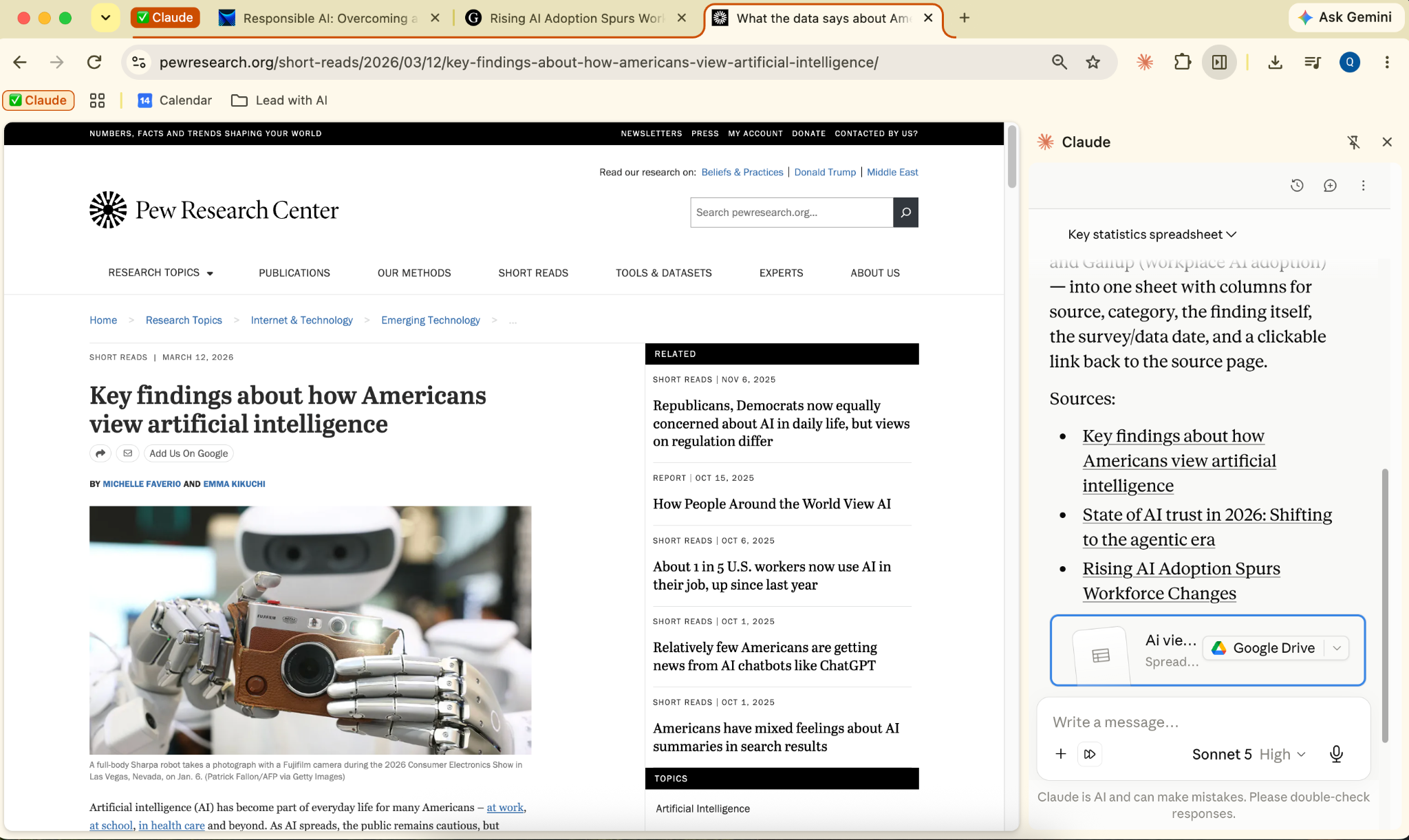Open the Beliefs & Practices research link
Viewport: 1409px width, 840px height.
click(x=742, y=172)
